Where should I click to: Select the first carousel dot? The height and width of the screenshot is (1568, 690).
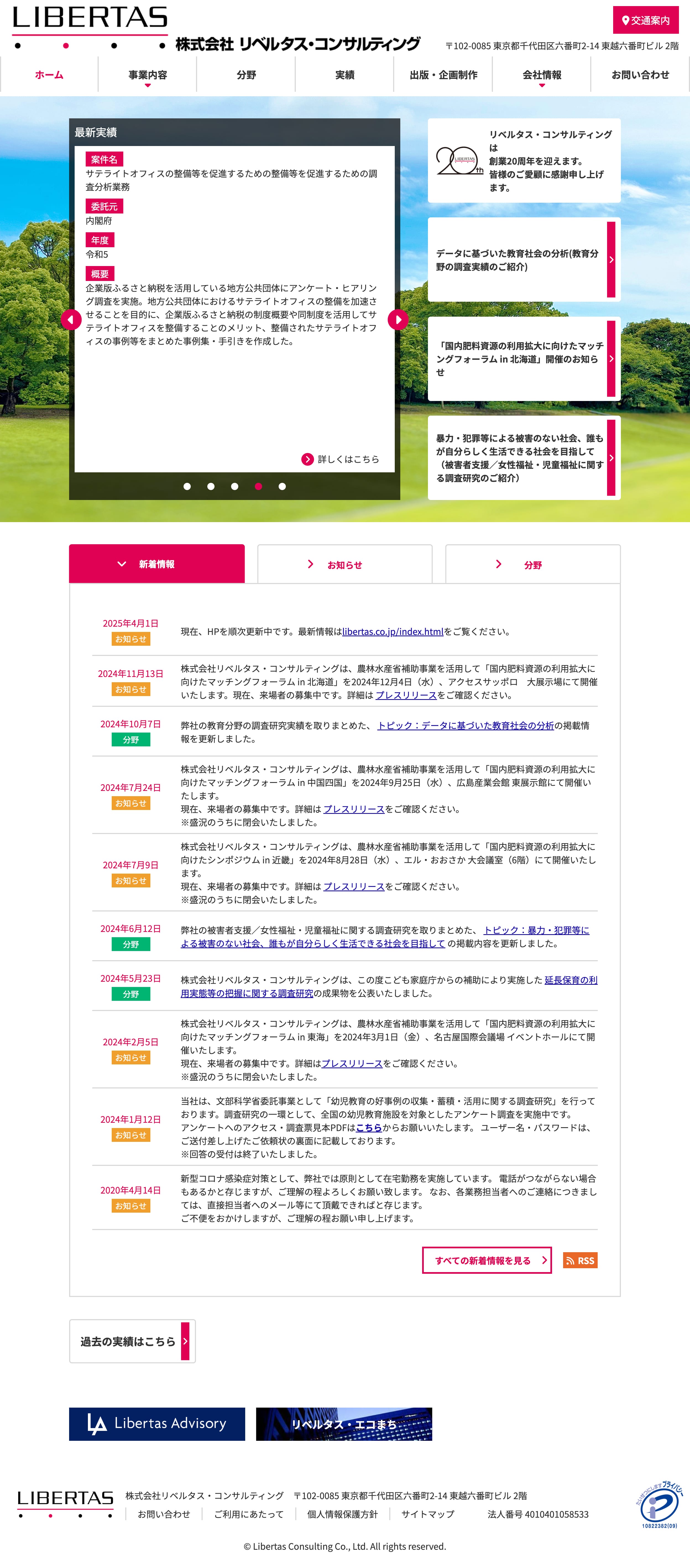click(x=187, y=486)
